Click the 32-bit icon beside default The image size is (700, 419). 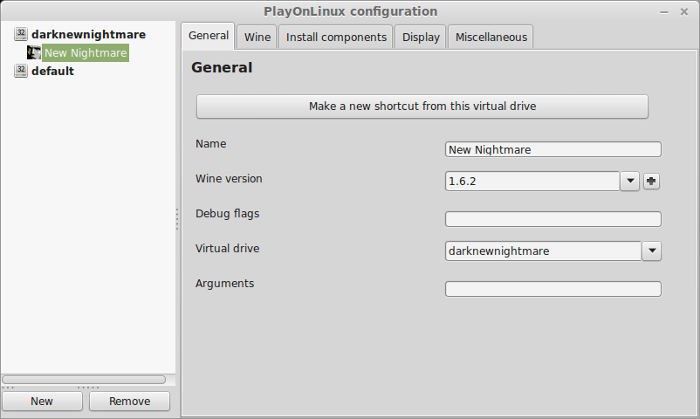[x=21, y=71]
